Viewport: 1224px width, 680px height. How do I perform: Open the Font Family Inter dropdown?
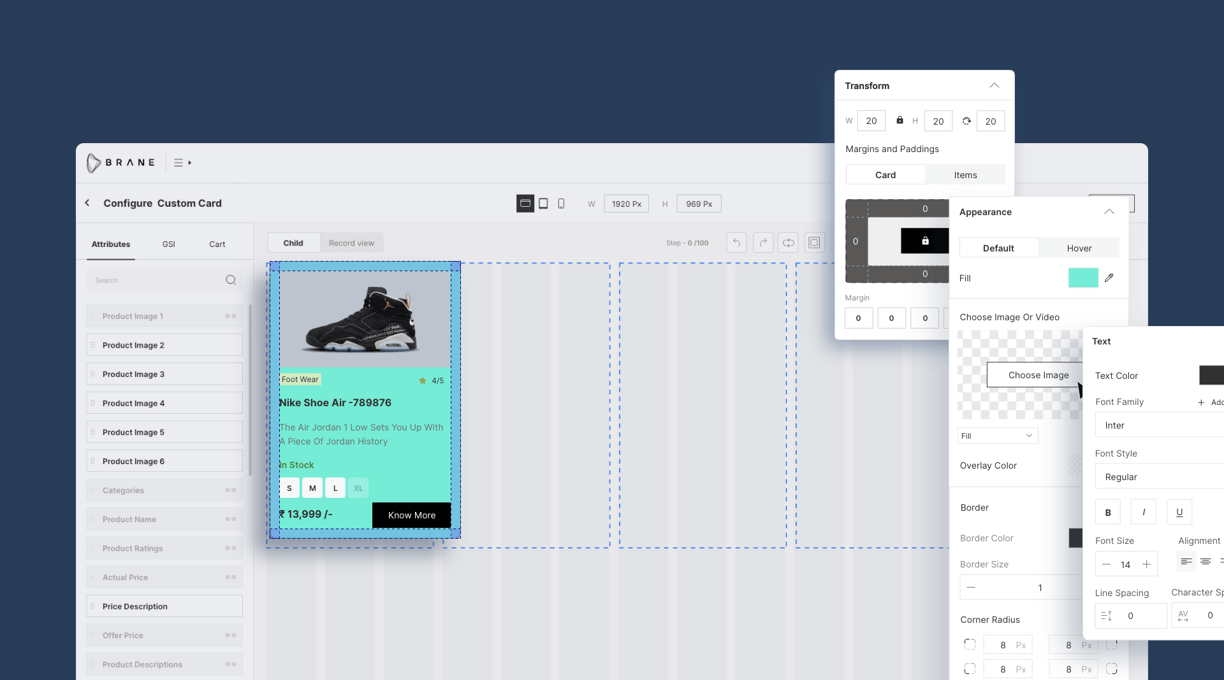point(1159,425)
